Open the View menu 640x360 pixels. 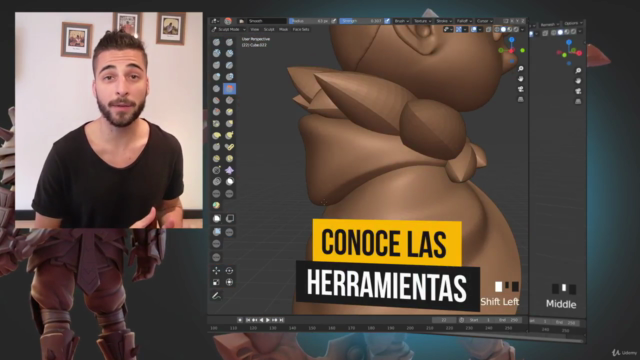[255, 29]
